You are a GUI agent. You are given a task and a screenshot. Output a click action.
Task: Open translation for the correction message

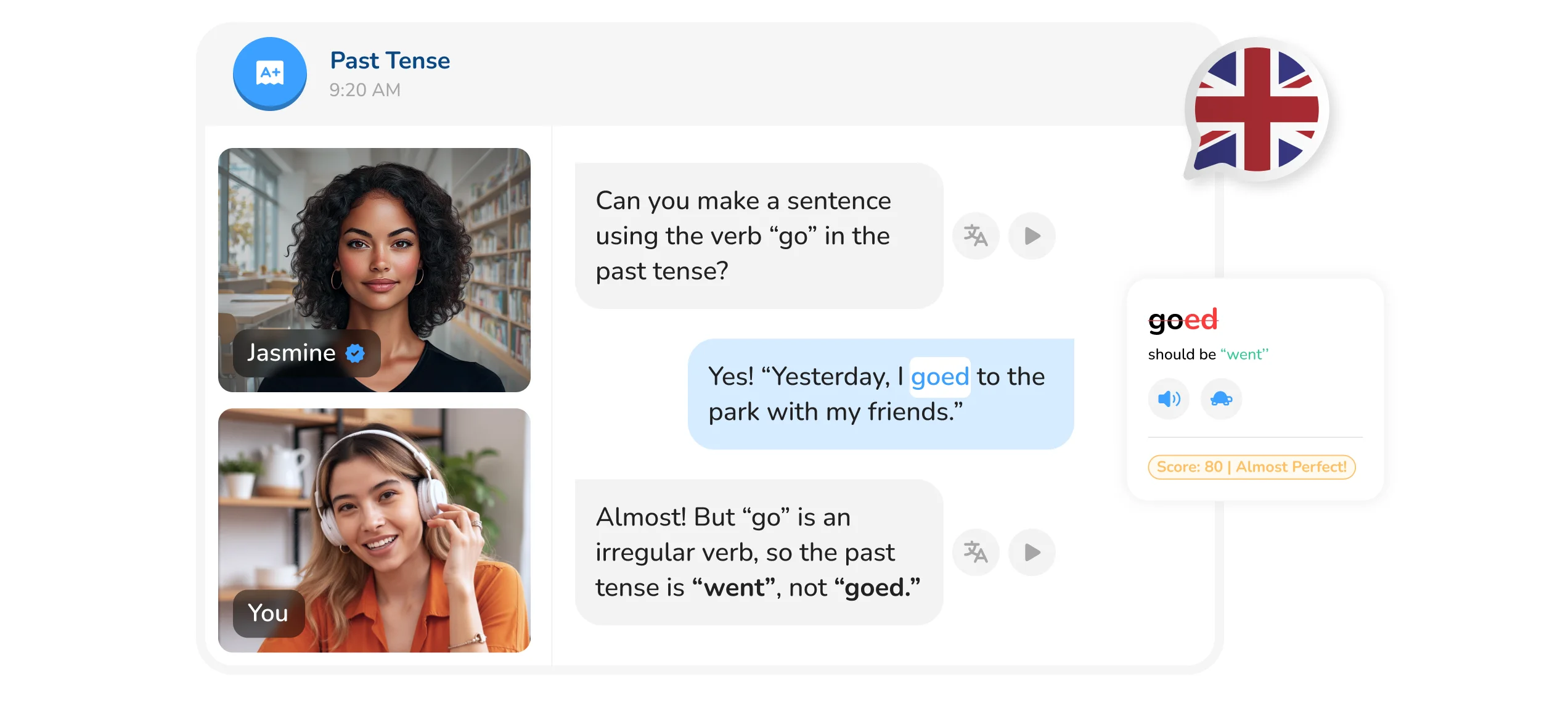(x=976, y=552)
